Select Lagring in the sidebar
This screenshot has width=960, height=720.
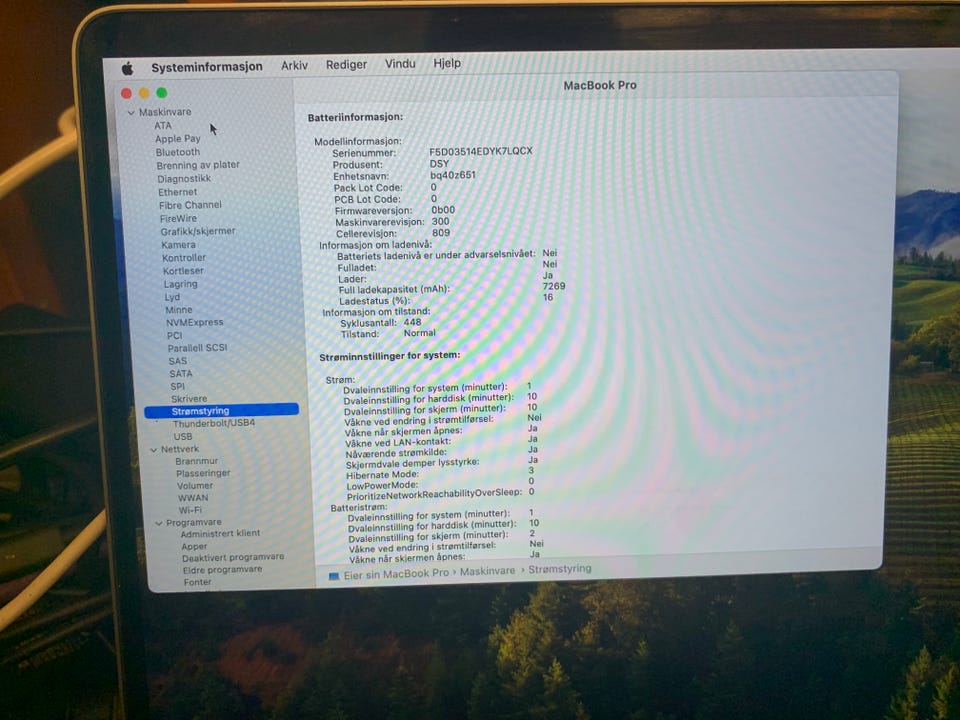[181, 284]
